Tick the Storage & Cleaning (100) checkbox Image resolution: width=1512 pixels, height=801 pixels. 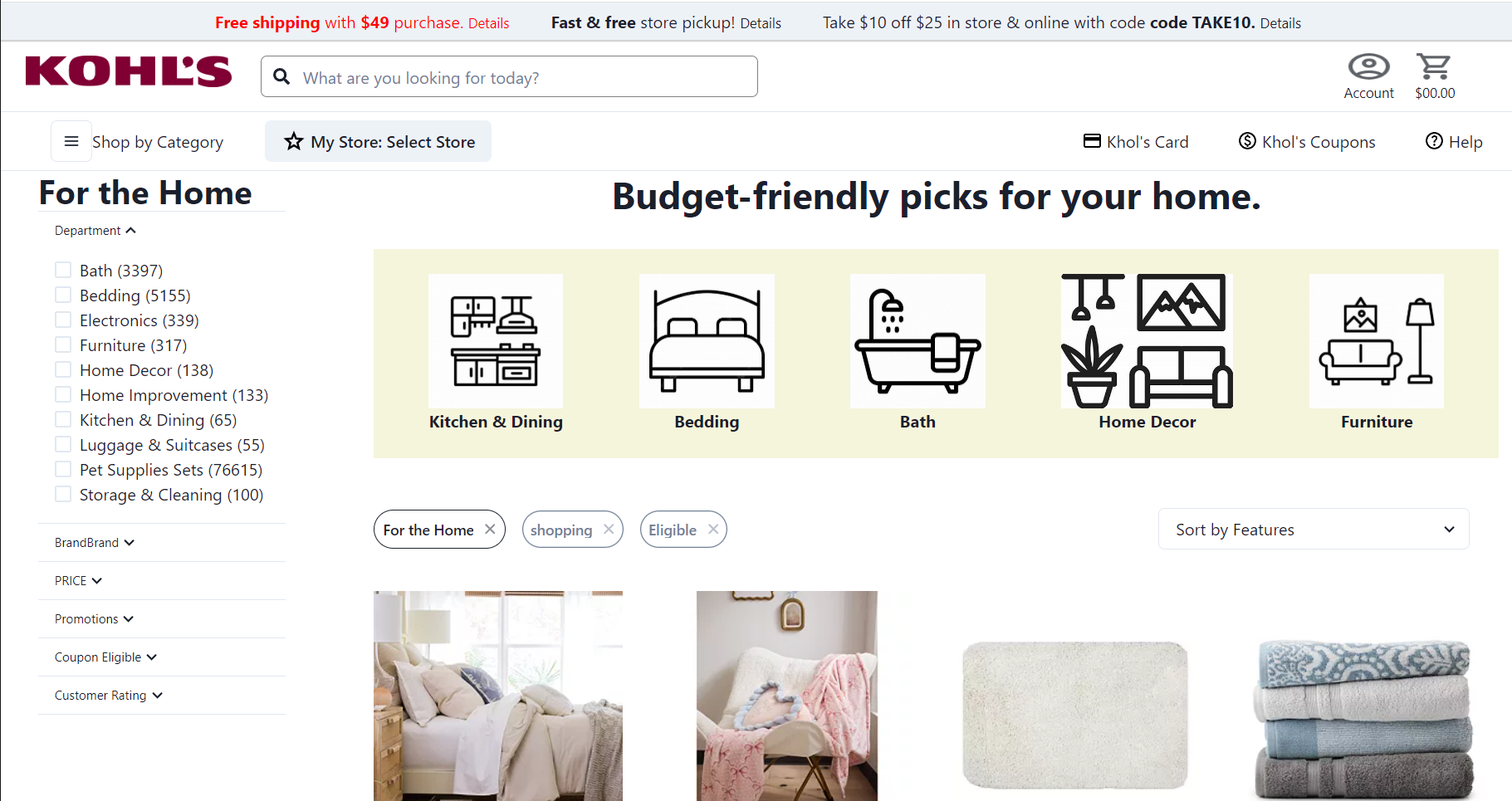[63, 494]
